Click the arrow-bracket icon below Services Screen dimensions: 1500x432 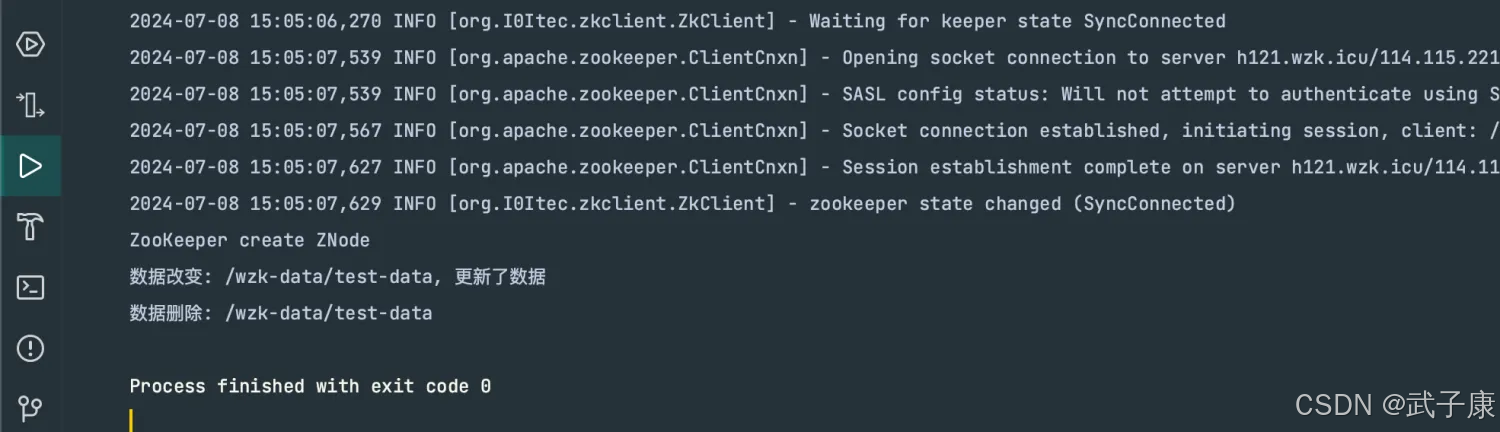[x=30, y=105]
